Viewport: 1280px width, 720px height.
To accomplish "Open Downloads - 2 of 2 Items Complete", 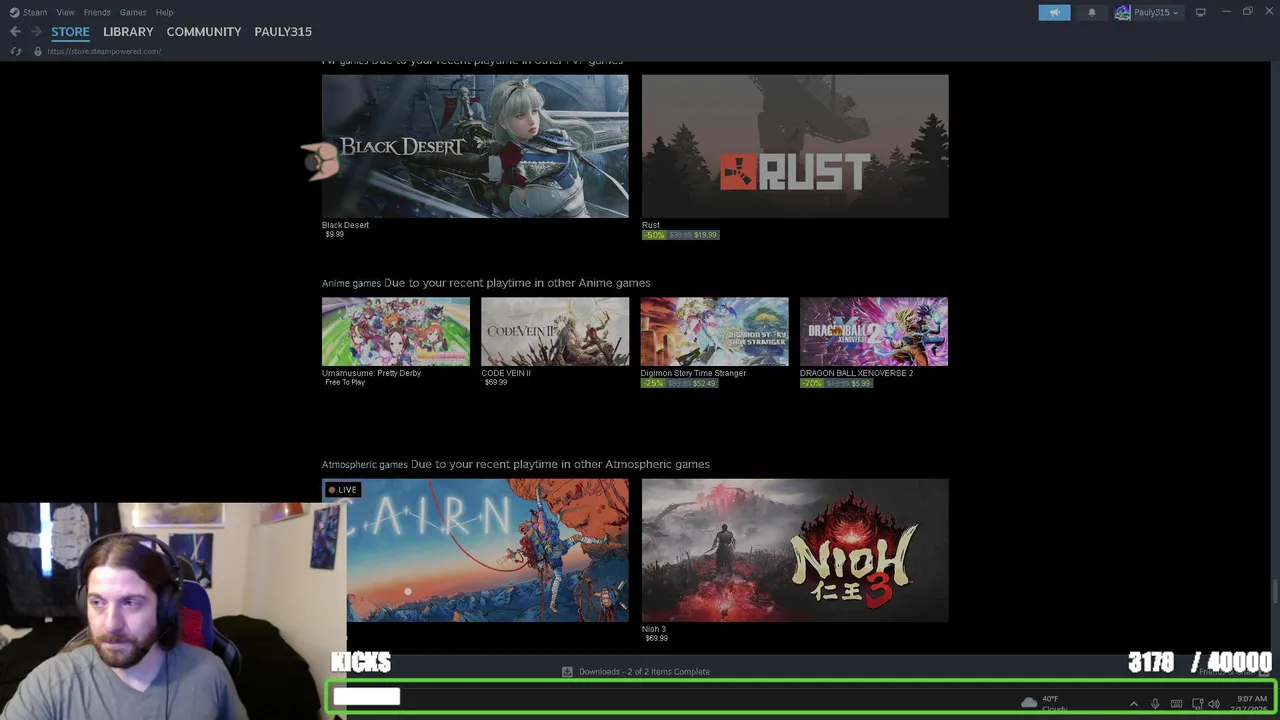I will click(644, 671).
